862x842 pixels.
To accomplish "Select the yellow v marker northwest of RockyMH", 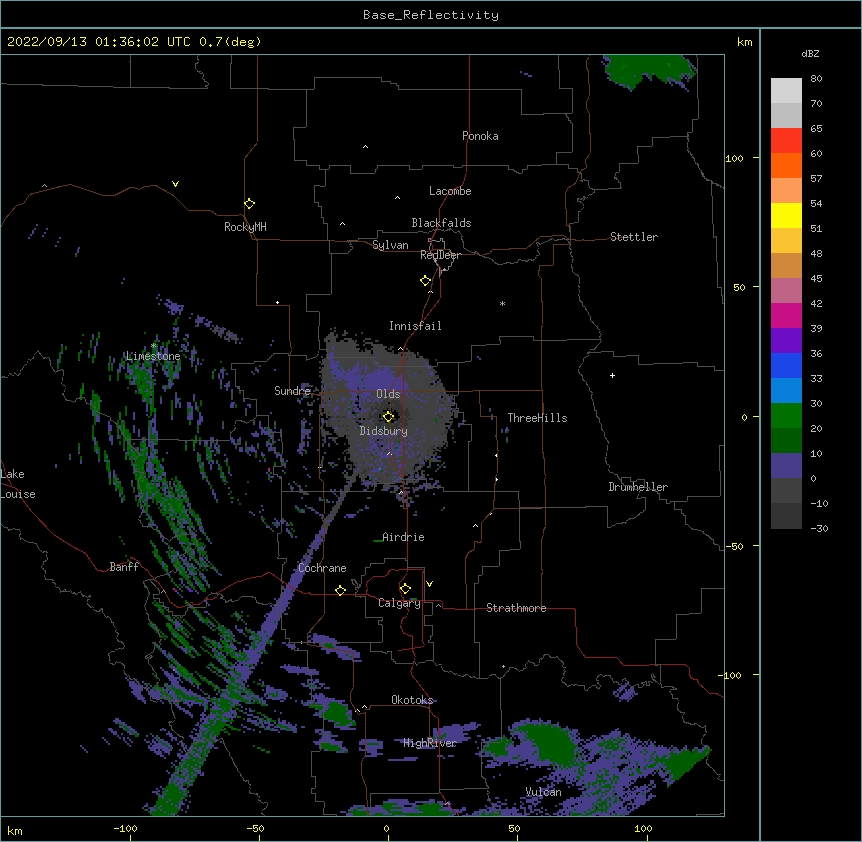I will [175, 184].
